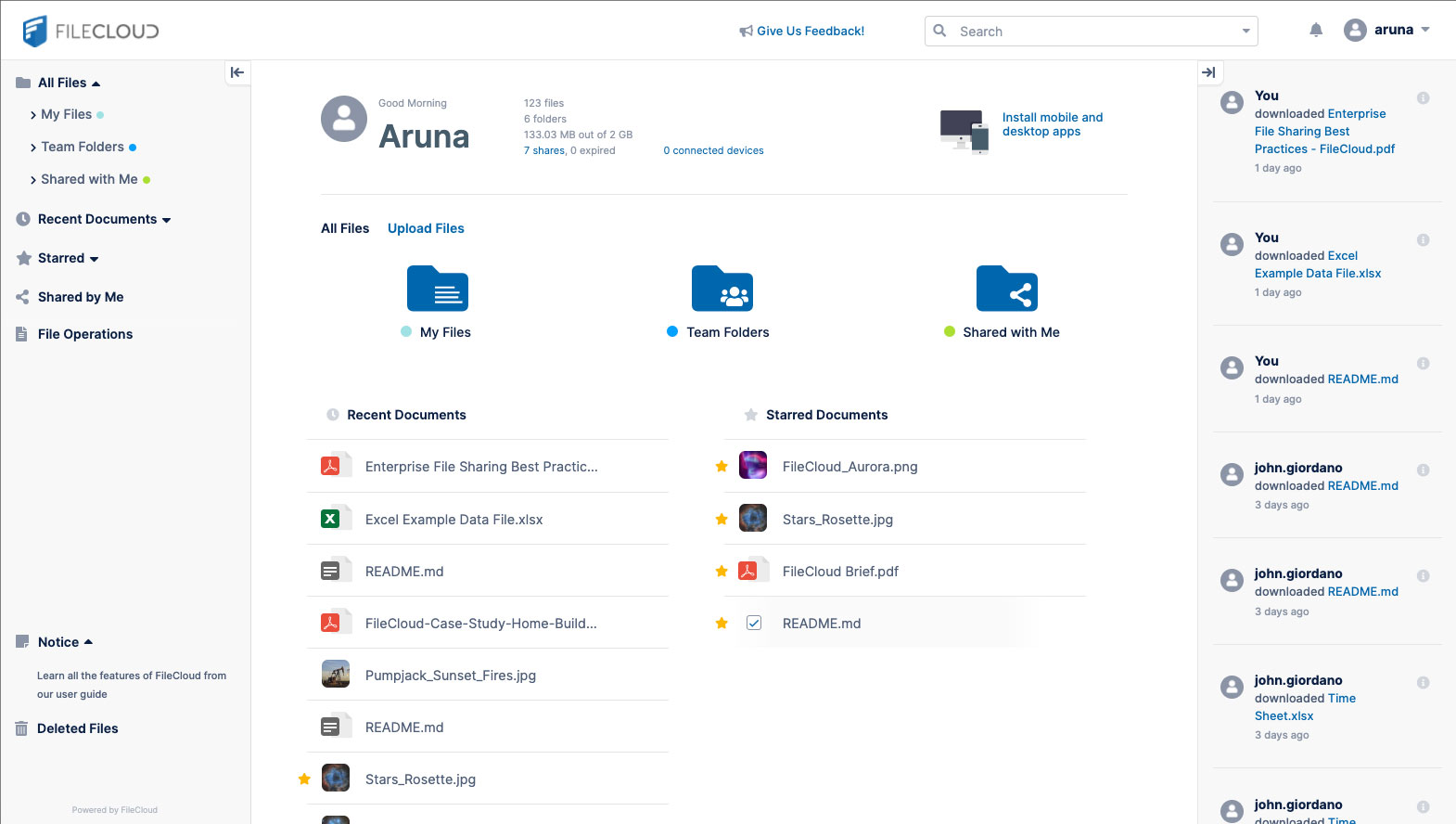Image resolution: width=1456 pixels, height=824 pixels.
Task: Click the aruna user avatar icon
Action: pyautogui.click(x=1355, y=30)
